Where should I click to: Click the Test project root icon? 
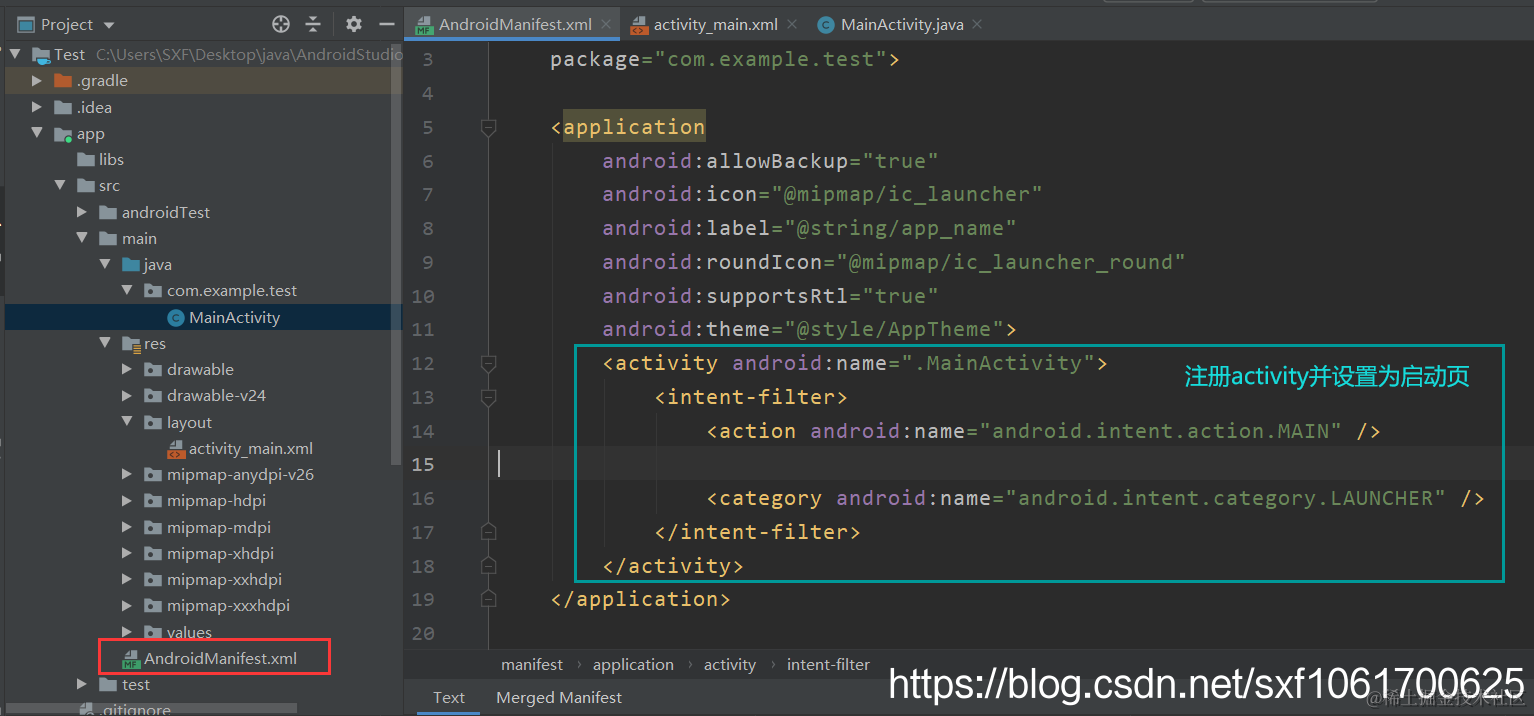(41, 55)
